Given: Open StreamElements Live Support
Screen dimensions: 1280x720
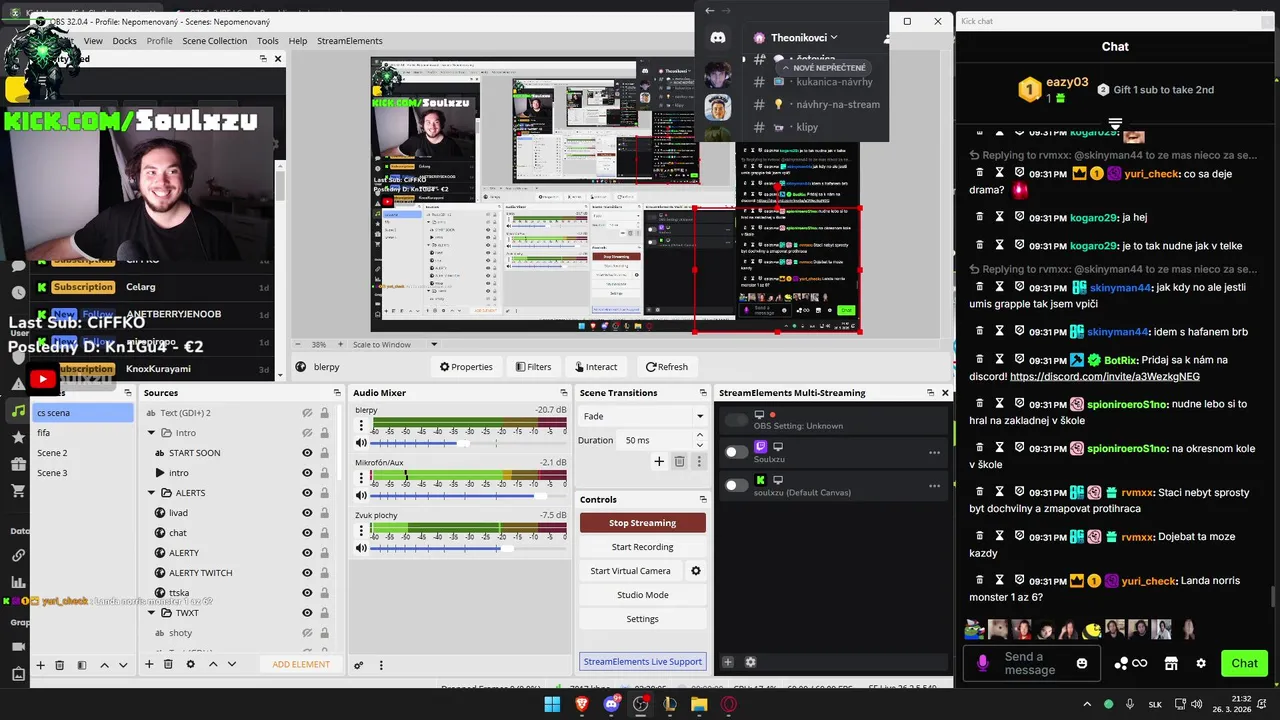Looking at the screenshot, I should click(x=643, y=661).
